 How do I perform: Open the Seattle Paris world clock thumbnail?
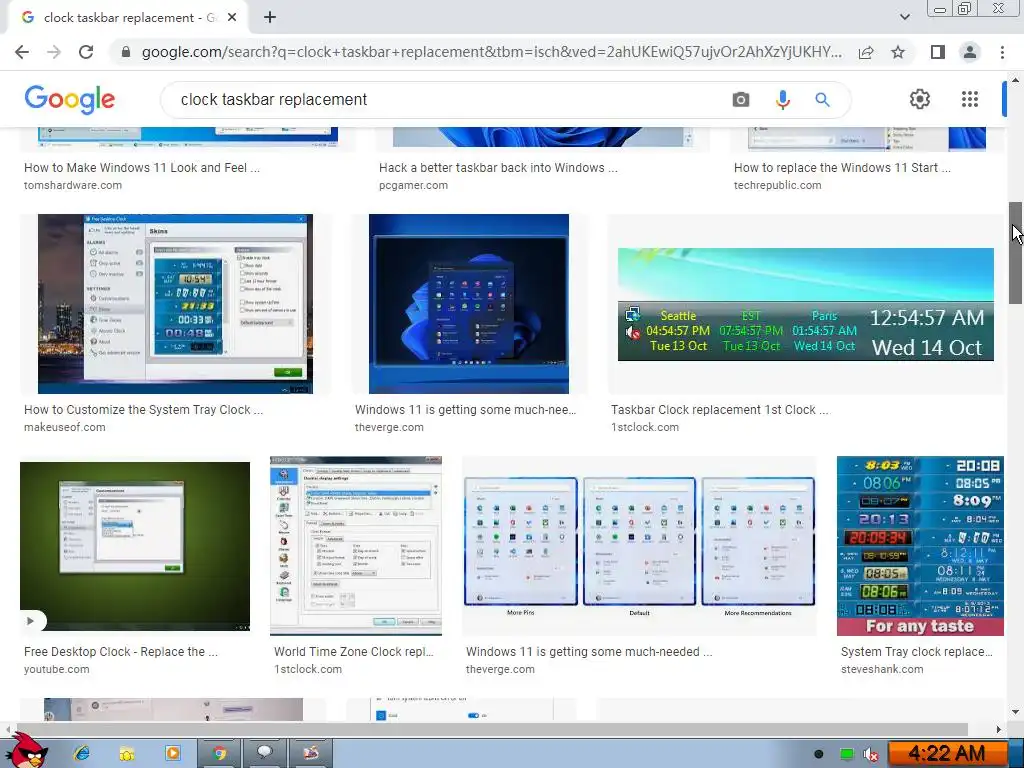806,304
